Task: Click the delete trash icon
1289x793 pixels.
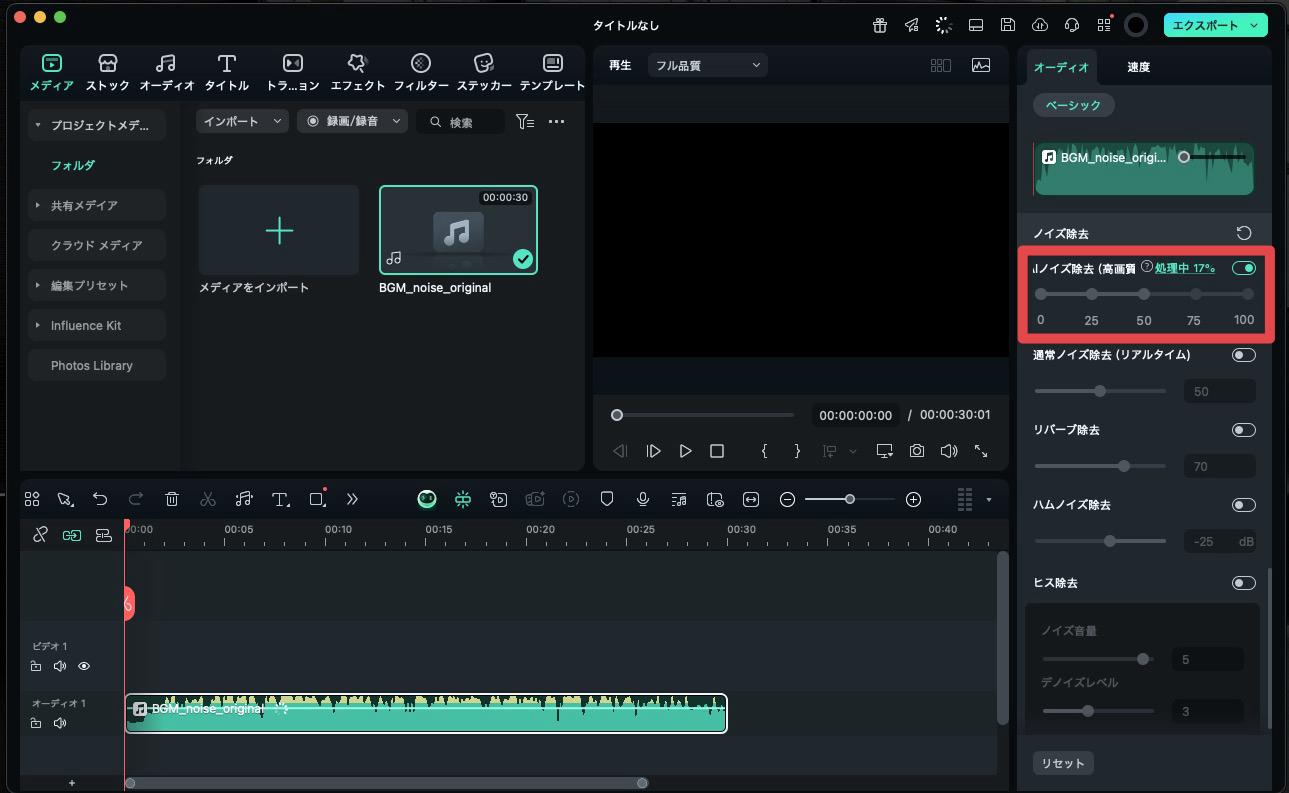Action: point(172,499)
